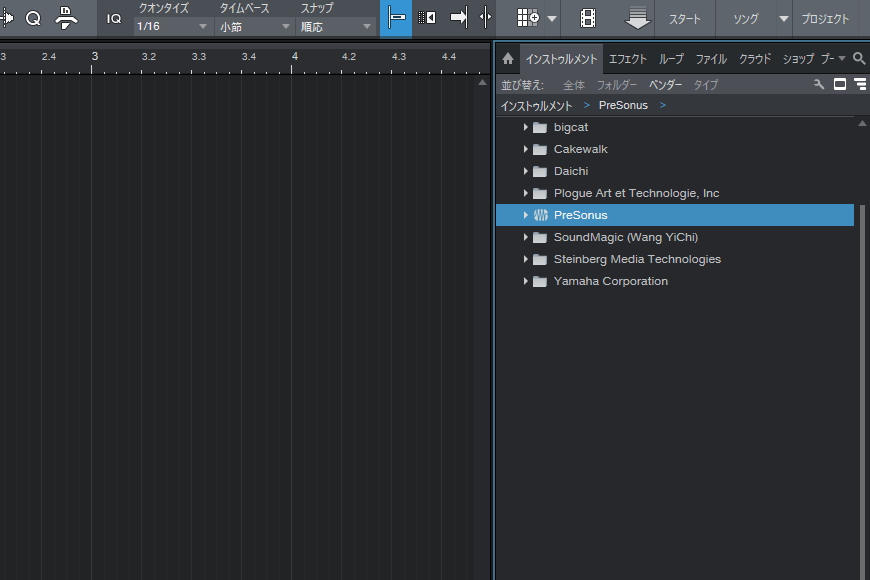870x580 pixels.
Task: Open the クオンタイズ 1/16 dropdown
Action: tap(173, 27)
